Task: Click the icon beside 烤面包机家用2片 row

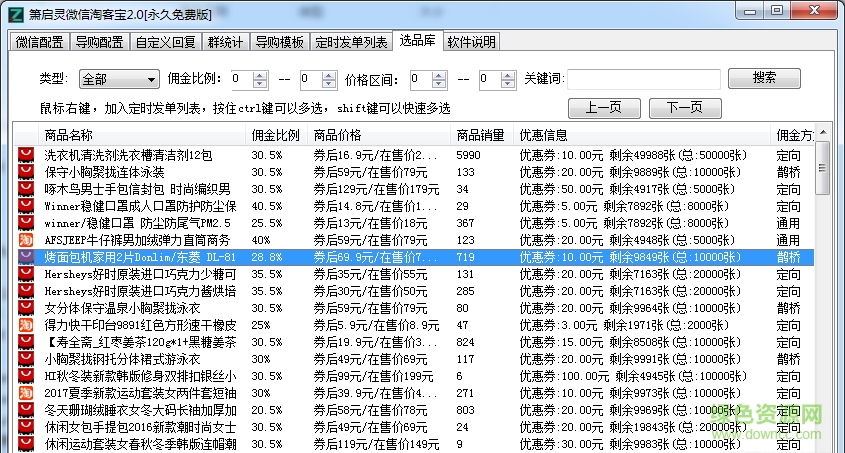Action: point(25,257)
